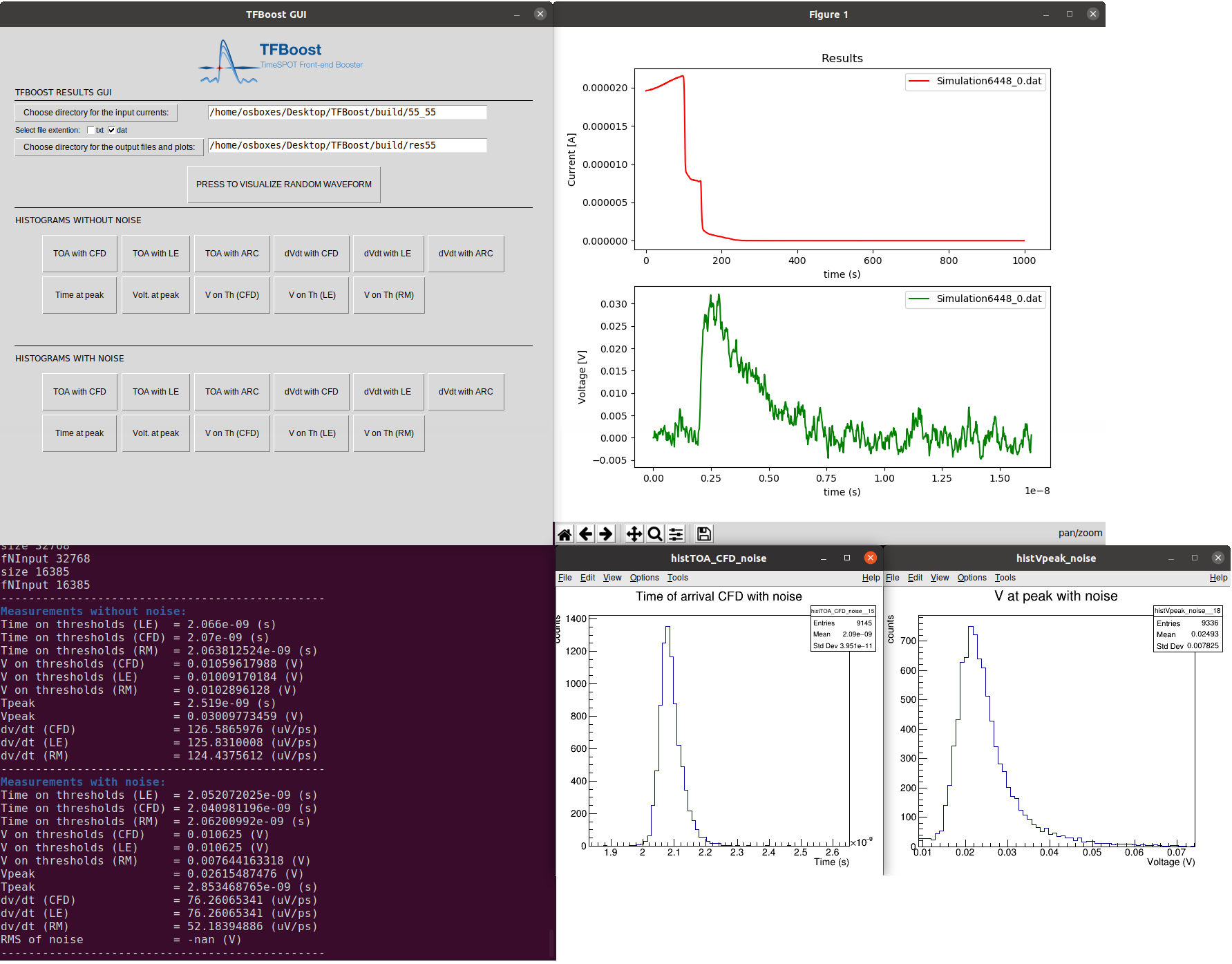Click dVdt with LE under histograms without noise

(388, 254)
